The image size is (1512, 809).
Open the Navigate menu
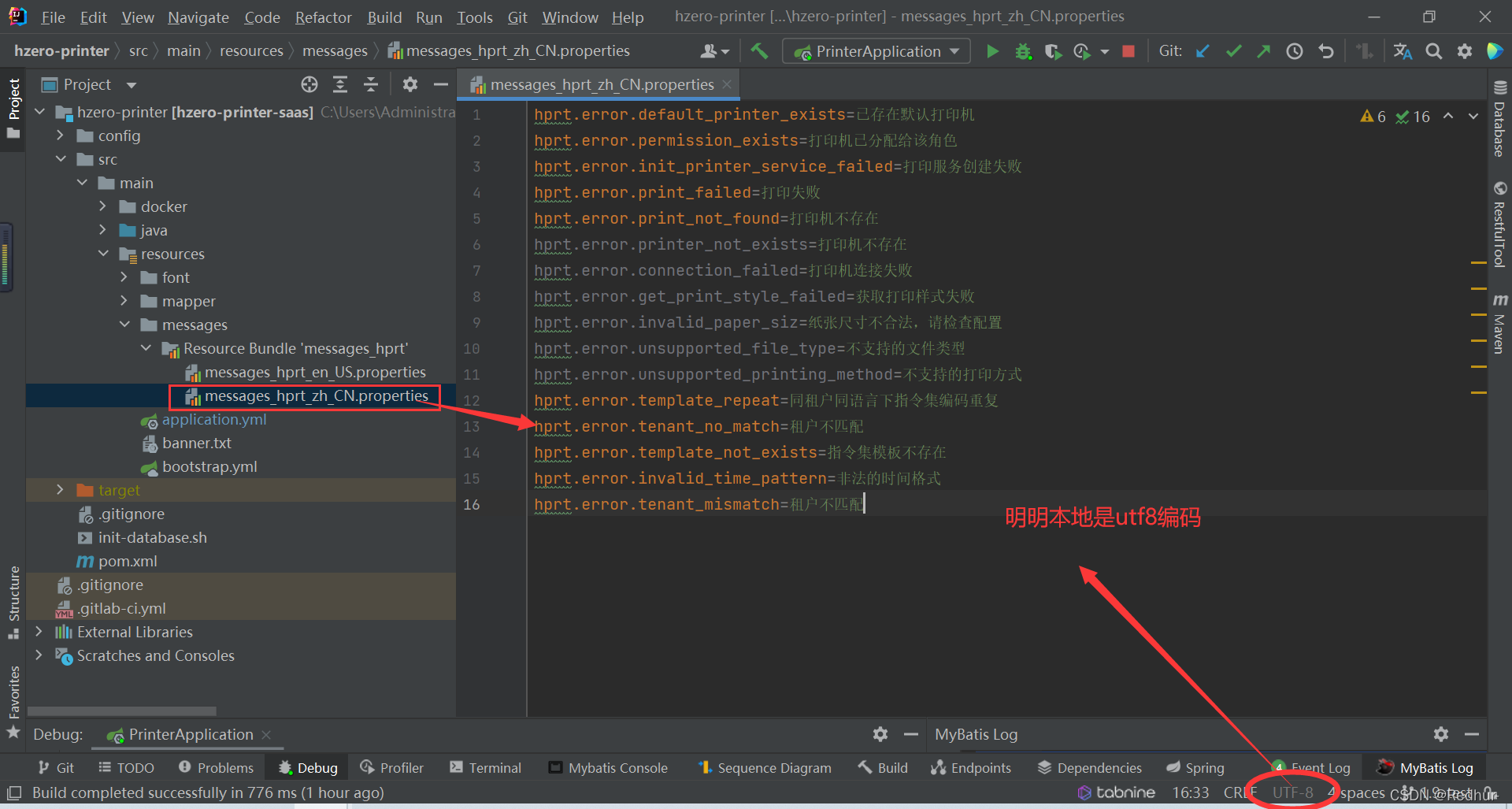(x=198, y=17)
